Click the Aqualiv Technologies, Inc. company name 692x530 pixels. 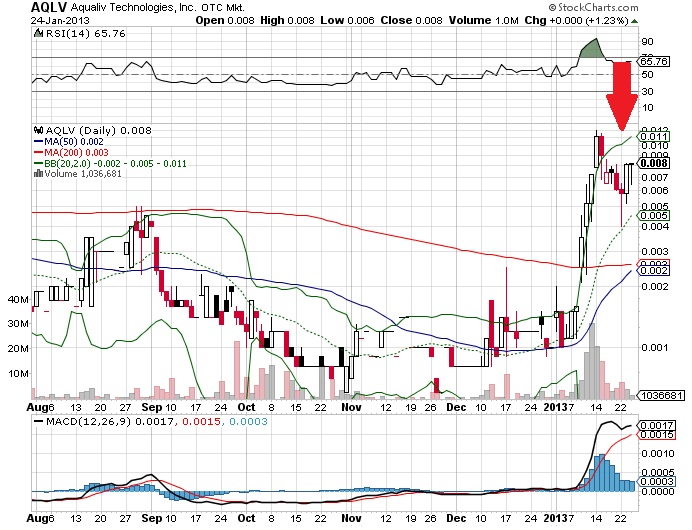(x=135, y=8)
